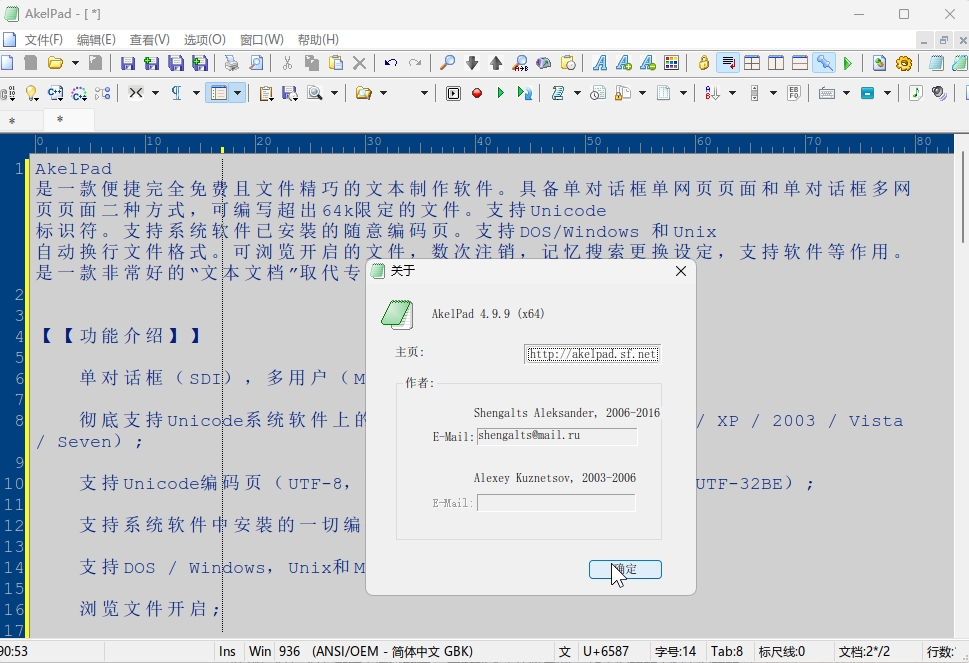Image resolution: width=969 pixels, height=663 pixels.
Task: Toggle the read-only padlock icon
Action: (x=704, y=62)
